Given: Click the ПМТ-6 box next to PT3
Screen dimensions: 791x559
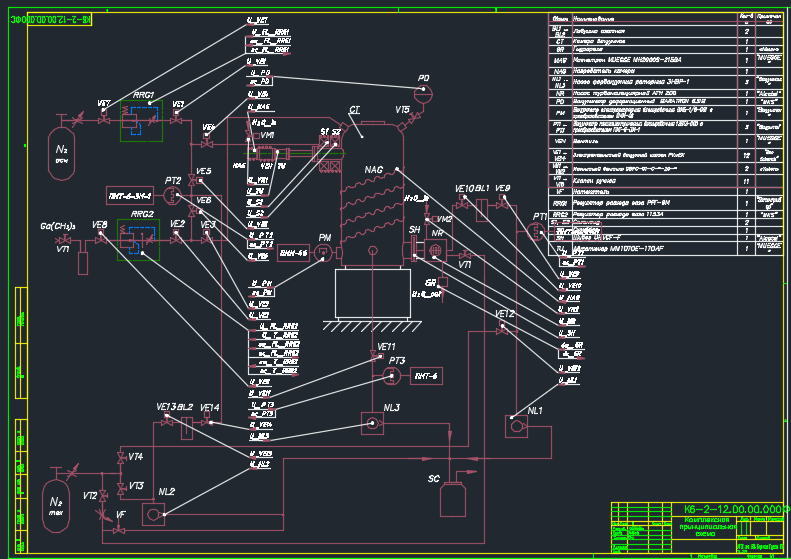Looking at the screenshot, I should tap(426, 376).
